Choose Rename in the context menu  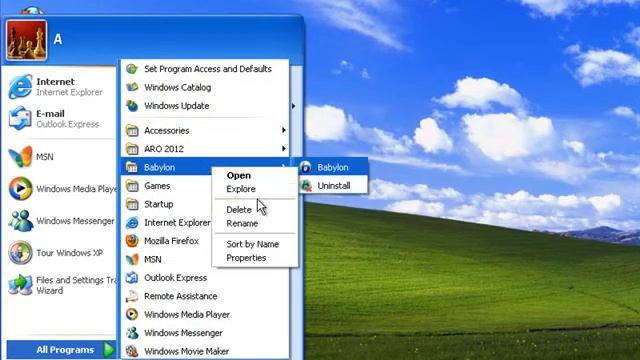(x=242, y=224)
